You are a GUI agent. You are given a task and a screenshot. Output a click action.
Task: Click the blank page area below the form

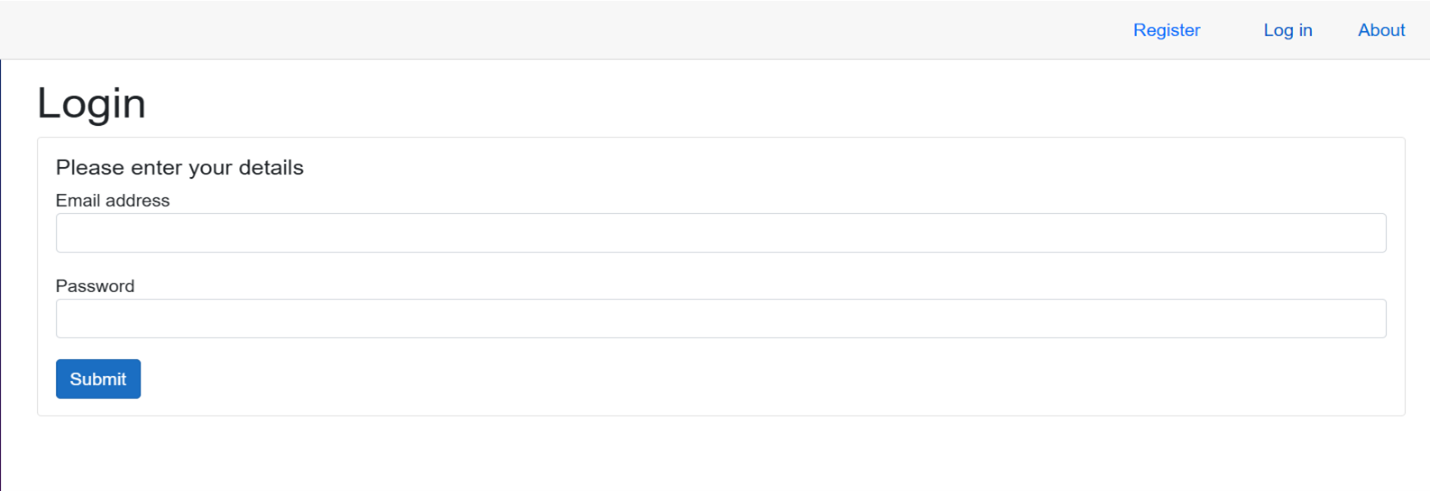pyautogui.click(x=700, y=455)
